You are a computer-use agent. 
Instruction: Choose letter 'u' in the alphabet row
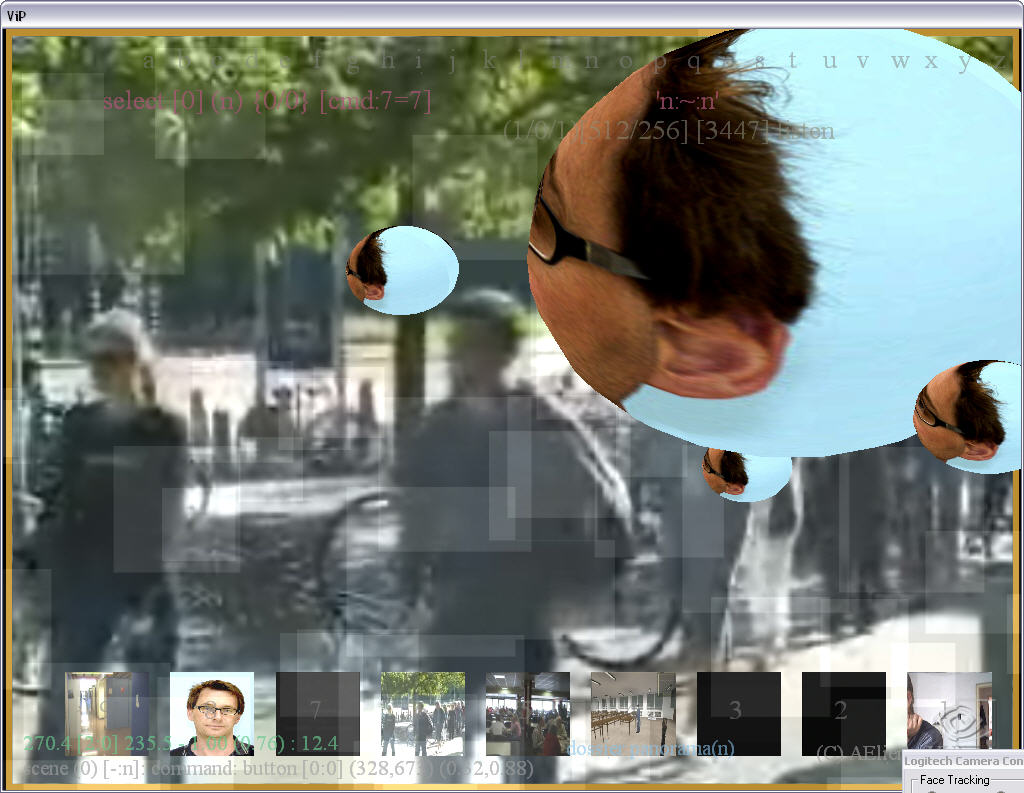pos(830,61)
